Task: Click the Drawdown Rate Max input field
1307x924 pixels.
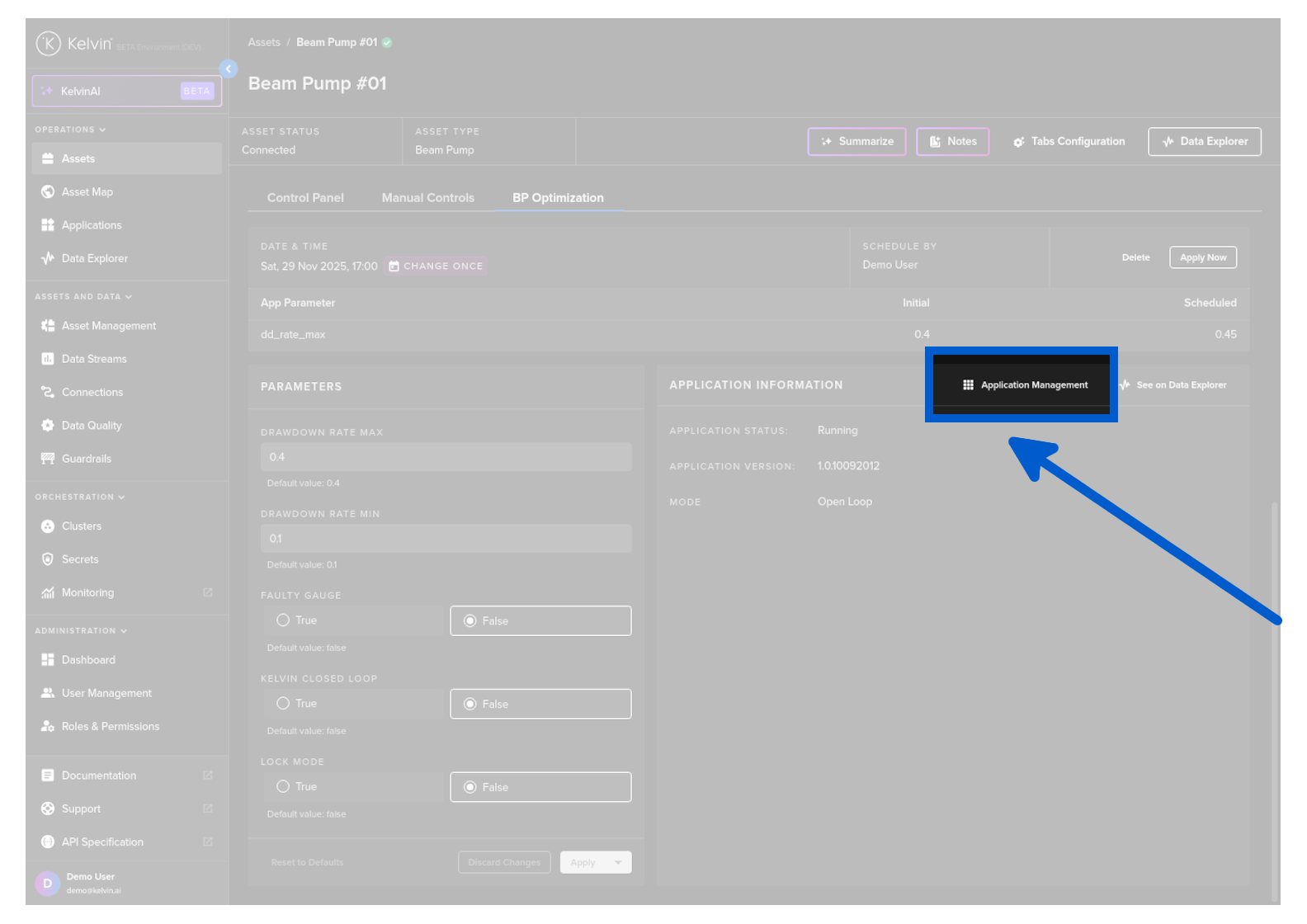Action: (446, 457)
